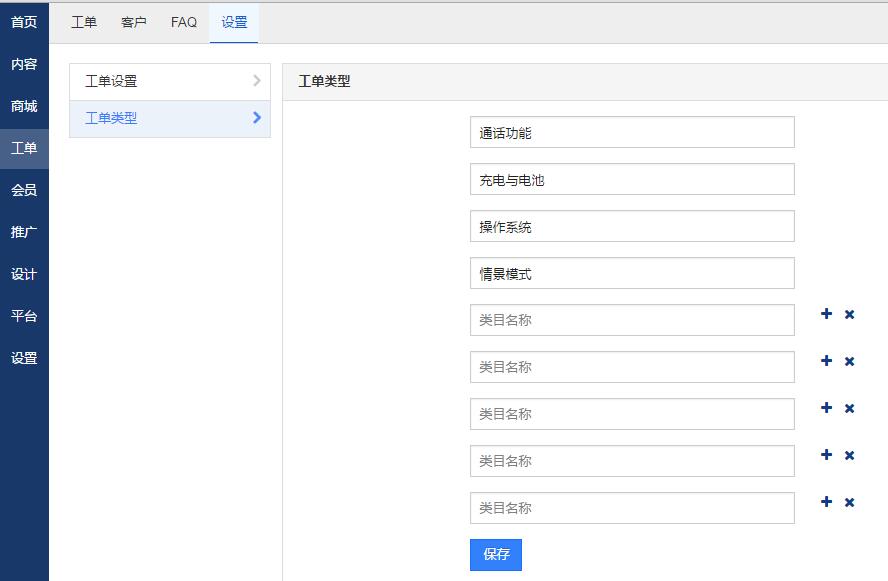The width and height of the screenshot is (888, 581).
Task: Focus the 情景模式 category input field
Action: [x=632, y=274]
